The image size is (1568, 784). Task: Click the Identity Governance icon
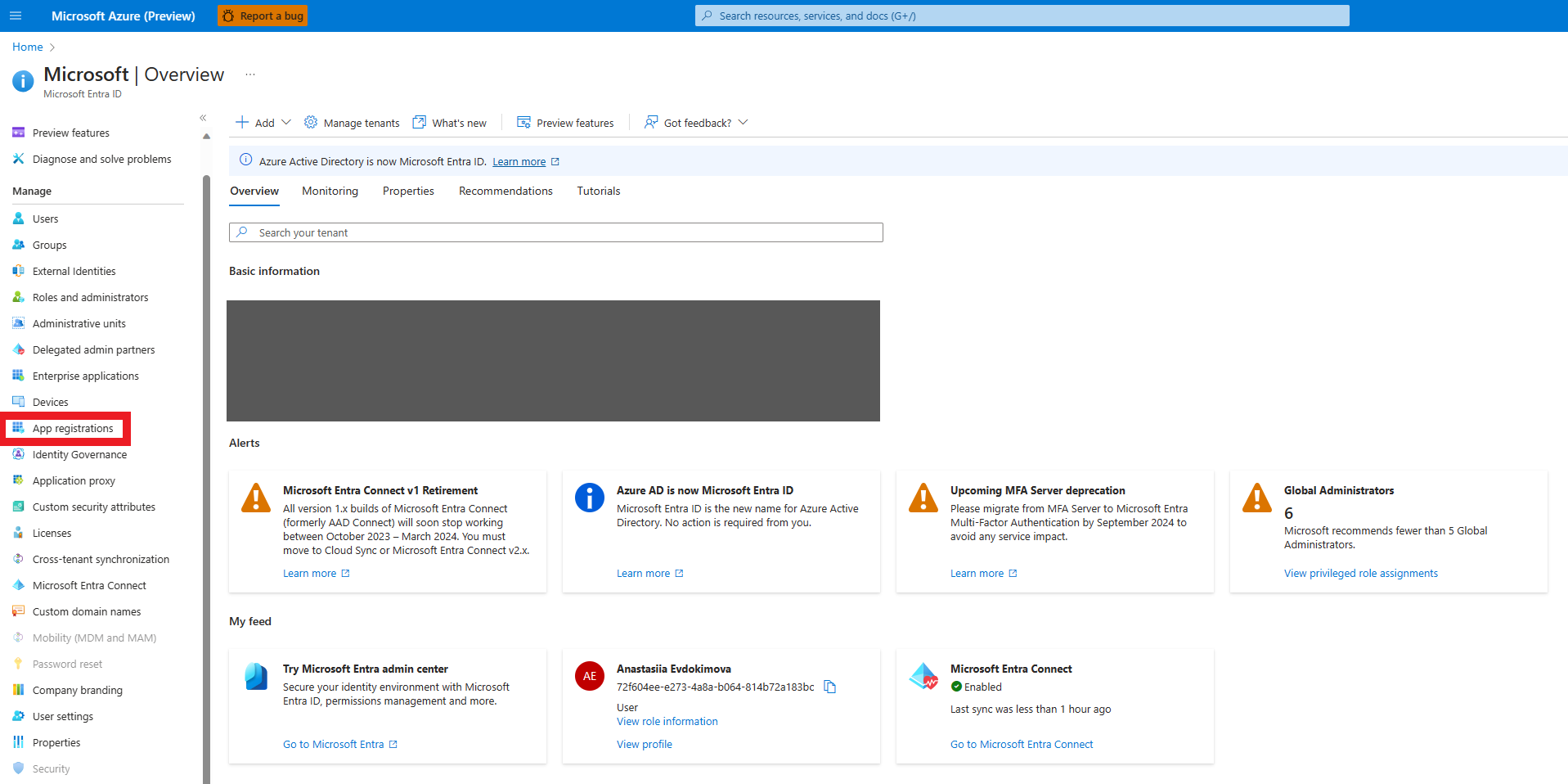[x=18, y=454]
